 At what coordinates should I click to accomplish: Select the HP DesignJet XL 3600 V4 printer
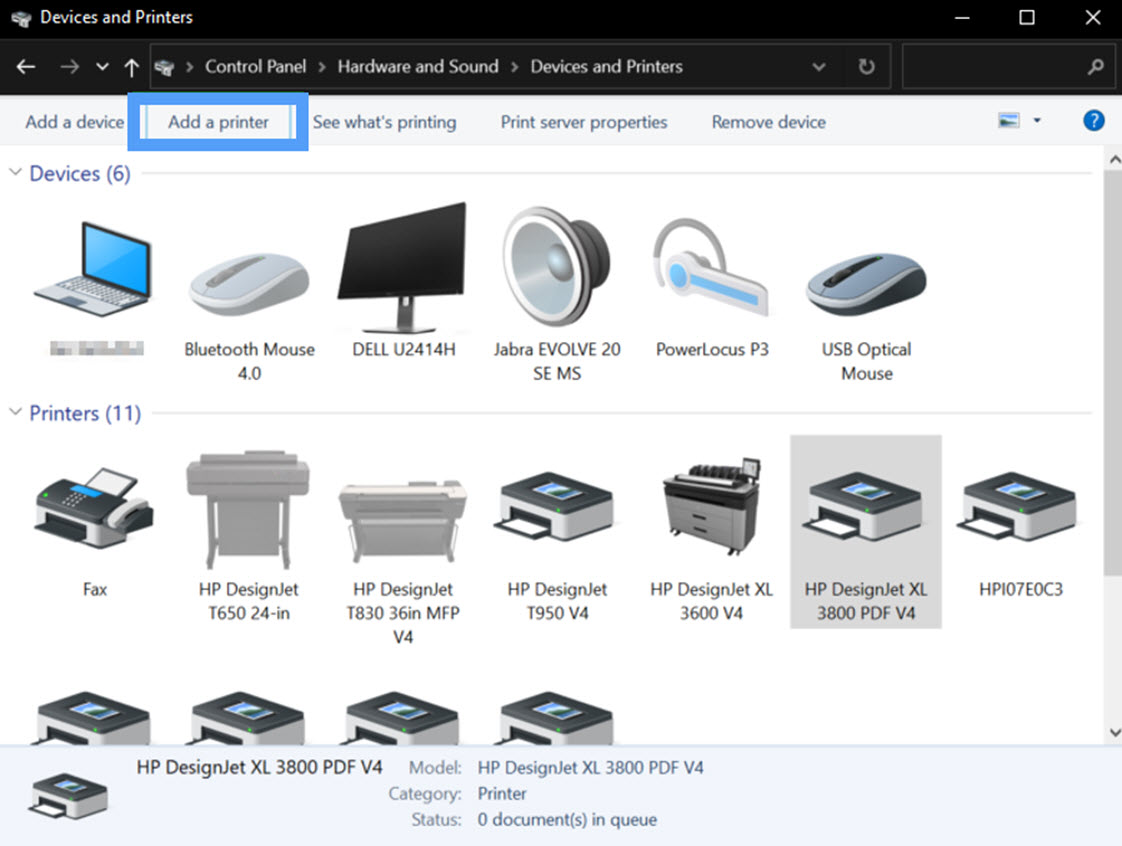point(711,506)
